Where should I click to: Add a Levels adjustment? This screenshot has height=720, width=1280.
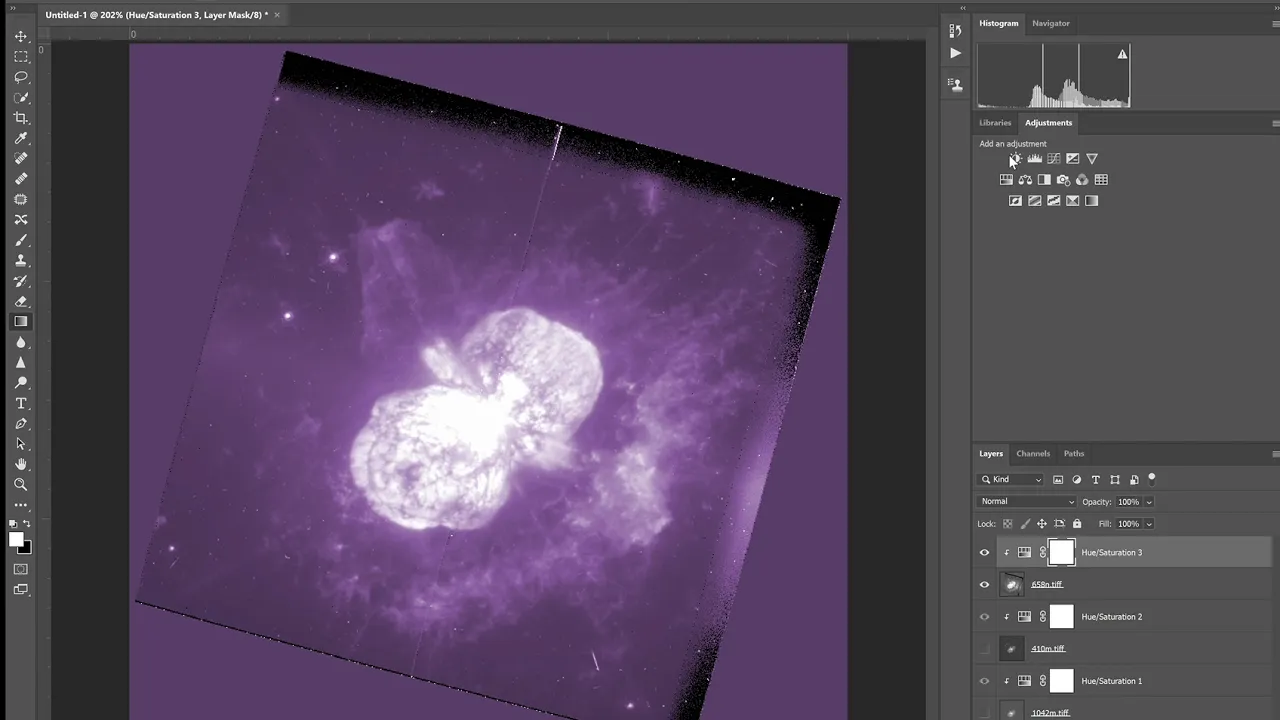[x=1035, y=158]
